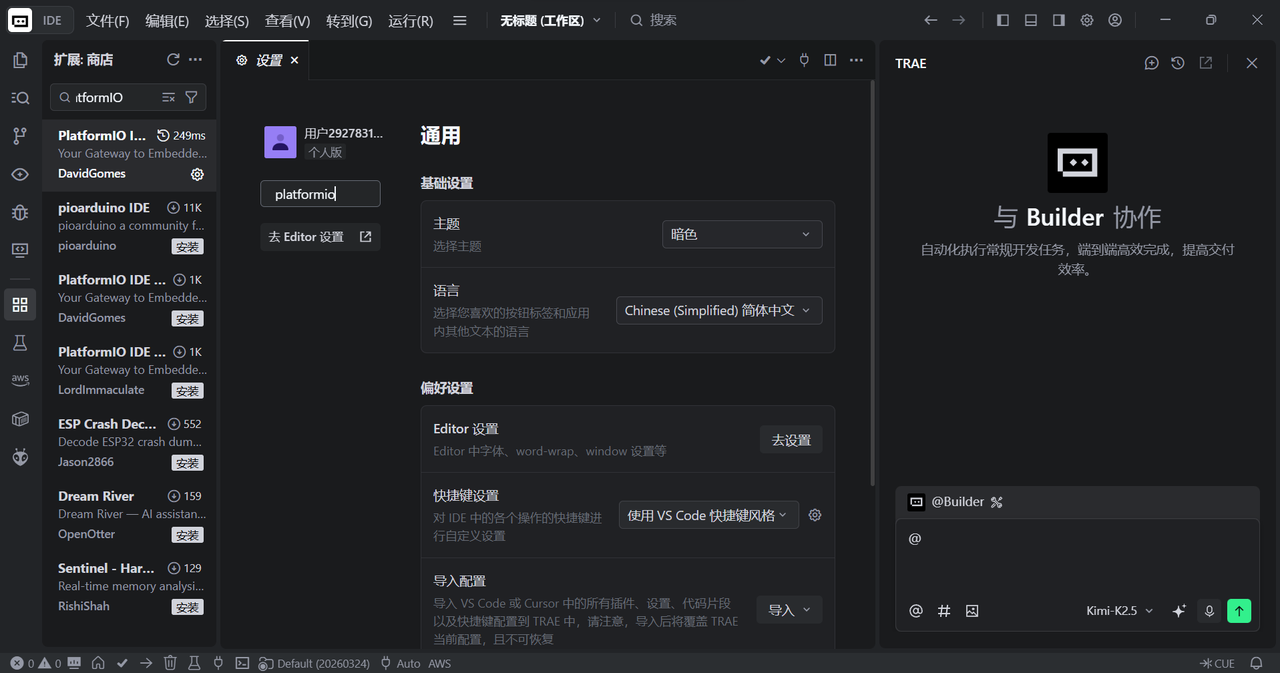The height and width of the screenshot is (673, 1280).
Task: Open more actions in extensions store header
Action: click(x=195, y=60)
